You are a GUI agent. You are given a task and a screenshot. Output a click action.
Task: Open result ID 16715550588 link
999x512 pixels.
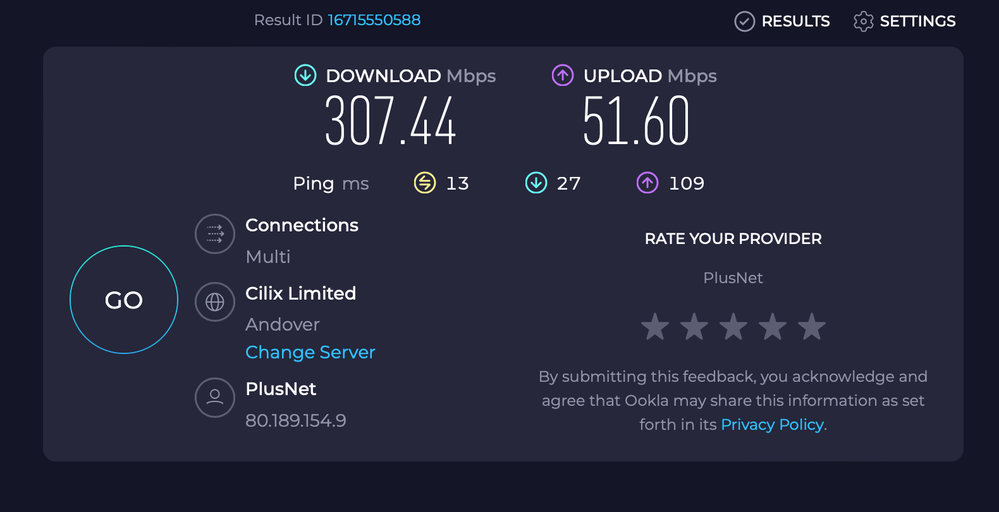point(374,20)
